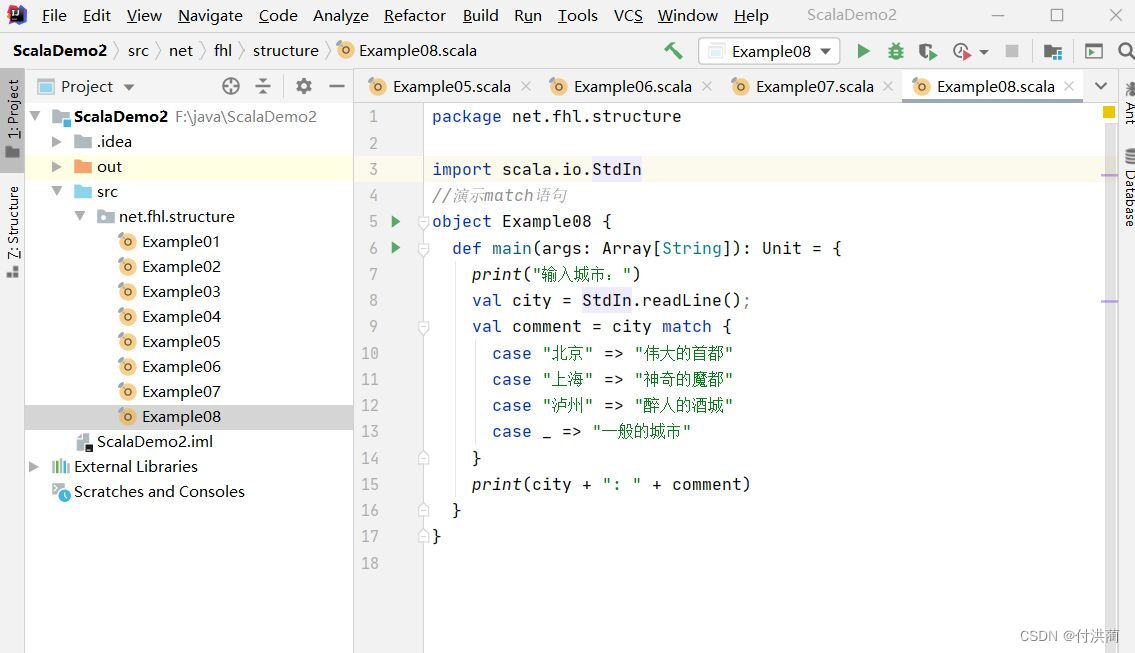Viewport: 1135px width, 653px height.
Task: Hide the Project panel with minus icon
Action: click(337, 86)
